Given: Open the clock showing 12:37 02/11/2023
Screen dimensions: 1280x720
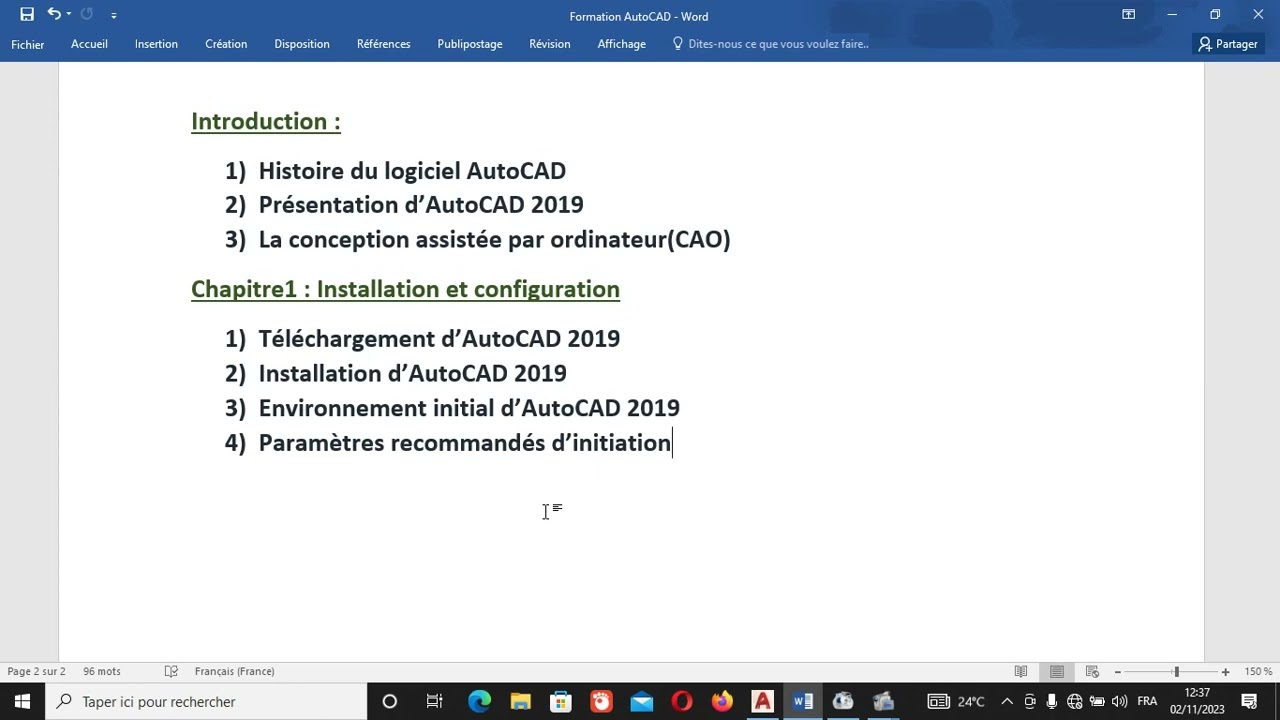Looking at the screenshot, I should point(1197,702).
